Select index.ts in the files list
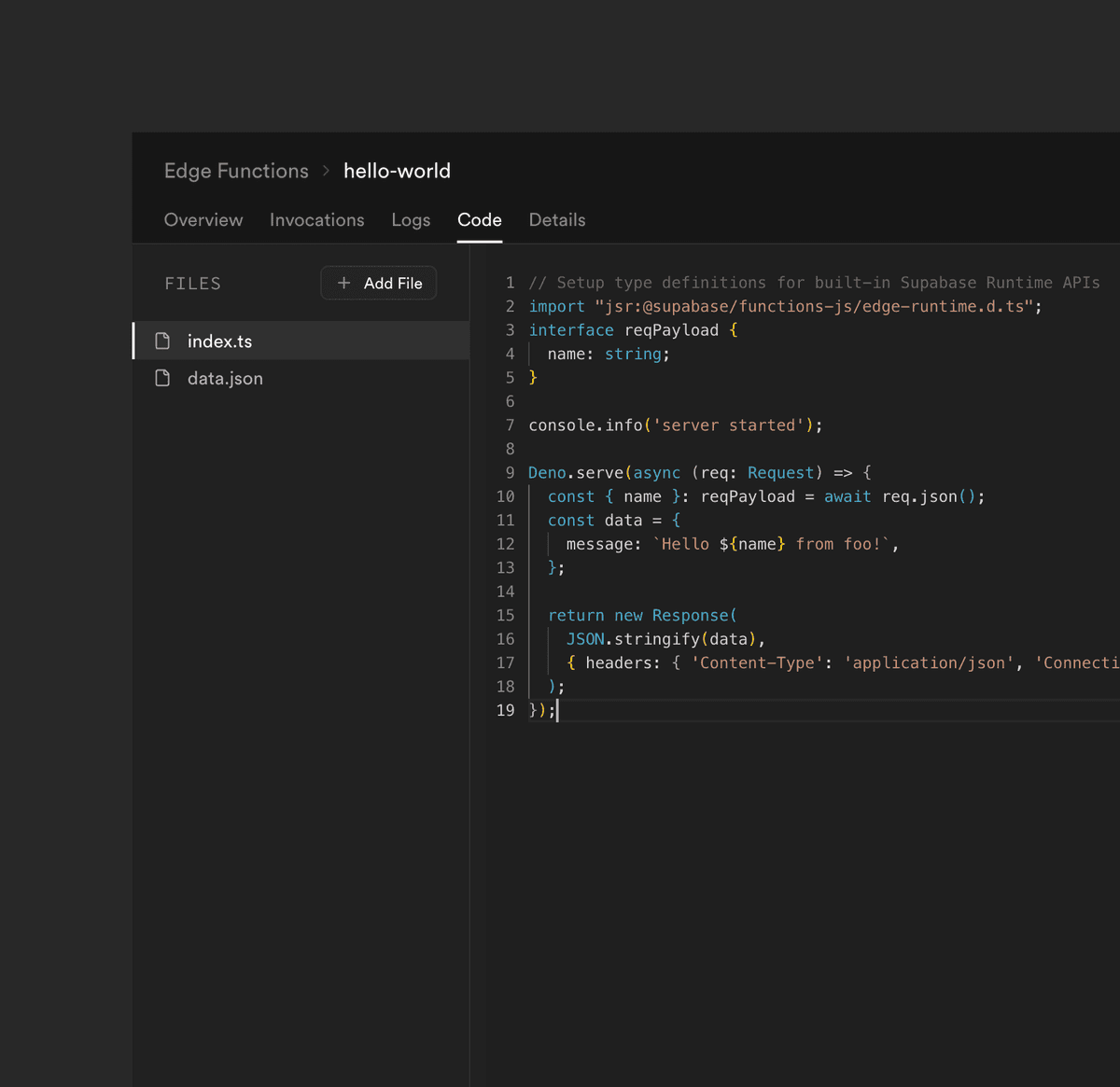The height and width of the screenshot is (1087, 1120). 219,341
